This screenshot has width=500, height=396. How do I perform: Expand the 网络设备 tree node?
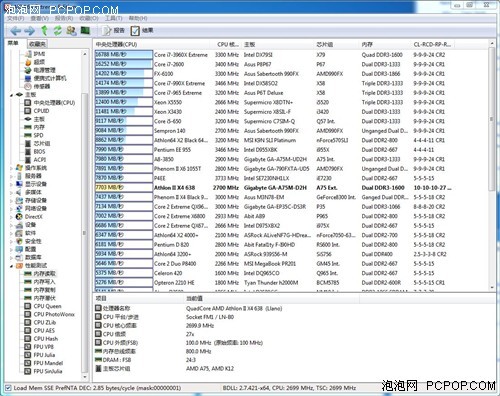coord(12,209)
